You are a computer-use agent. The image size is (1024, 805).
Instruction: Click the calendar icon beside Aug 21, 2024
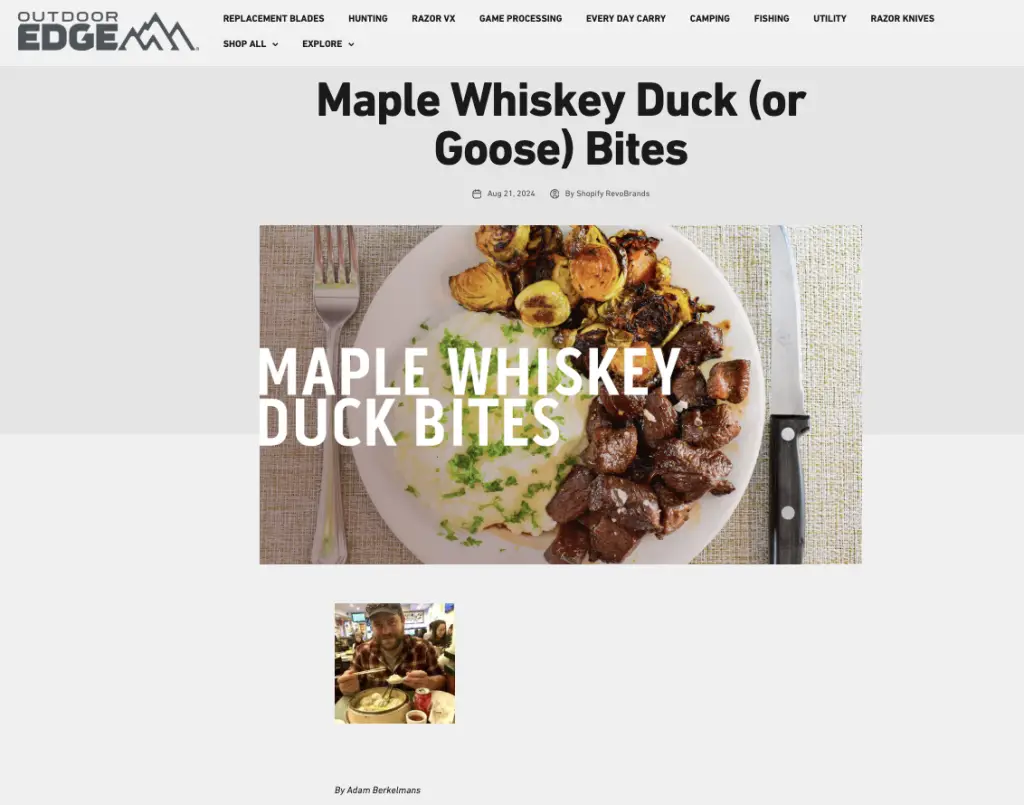coord(477,194)
